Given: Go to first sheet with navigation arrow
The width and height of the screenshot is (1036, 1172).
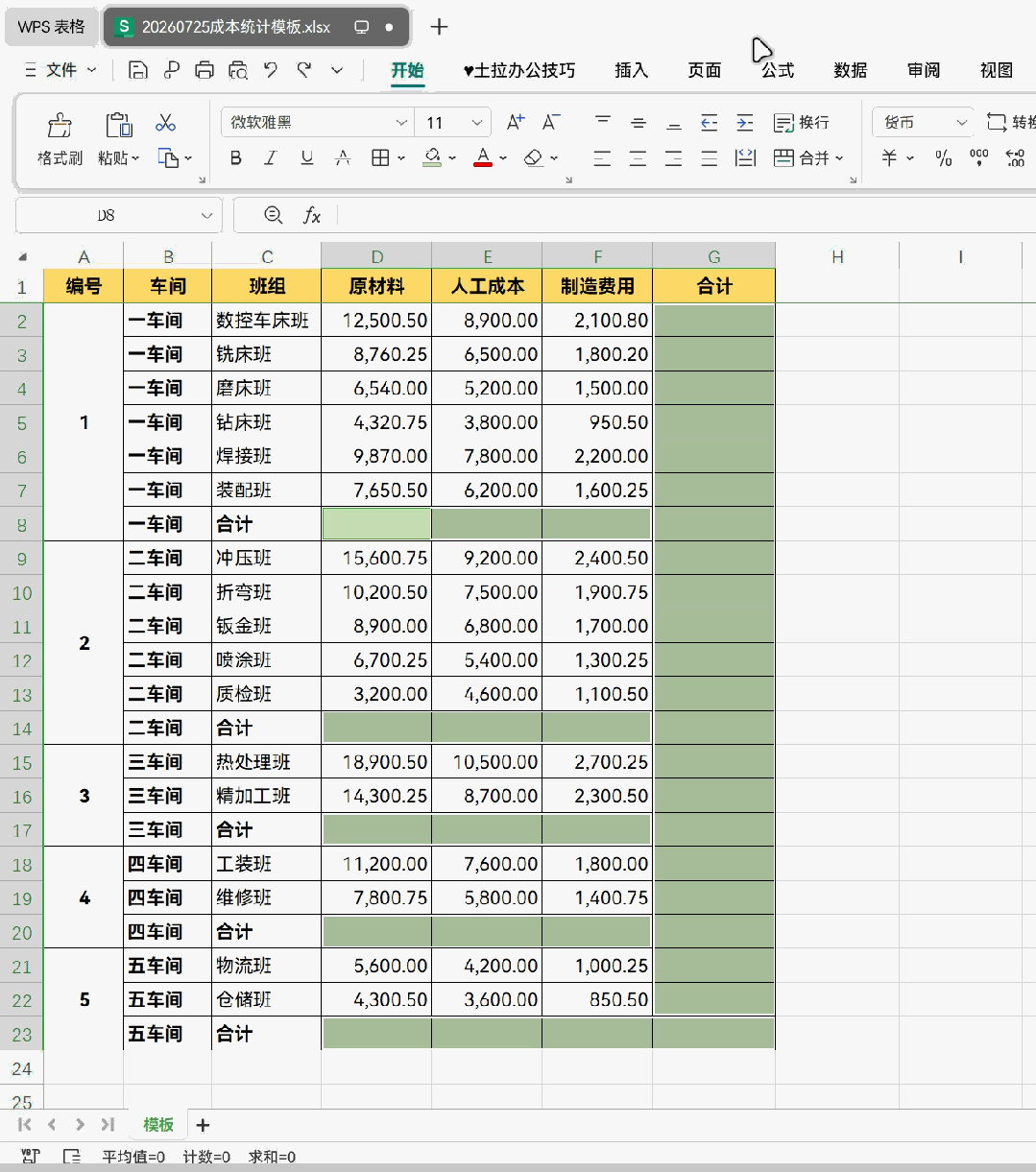Looking at the screenshot, I should pyautogui.click(x=25, y=1124).
